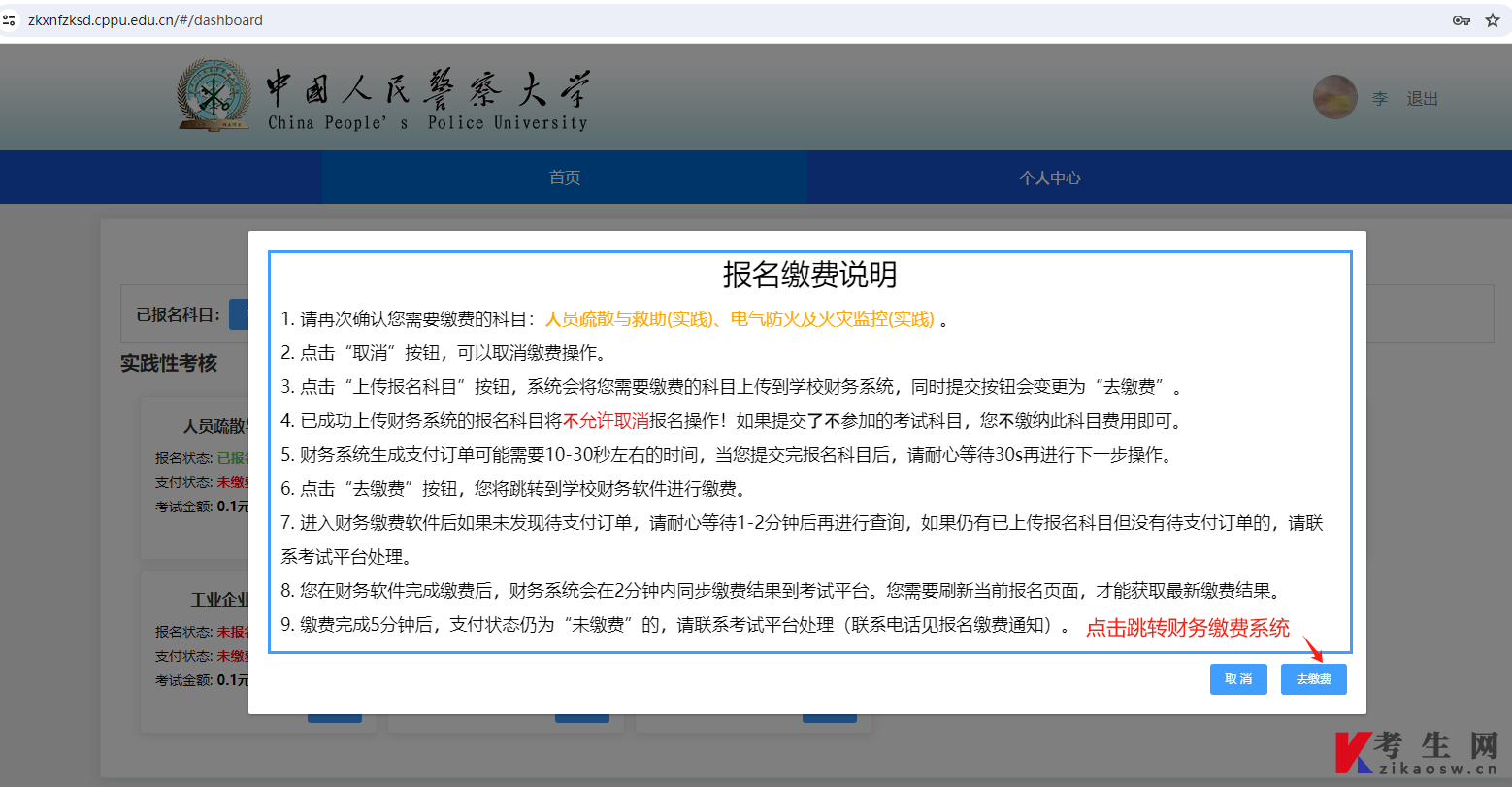Image resolution: width=1512 pixels, height=787 pixels.
Task: Click red text 不允许取消
Action: pos(606,421)
